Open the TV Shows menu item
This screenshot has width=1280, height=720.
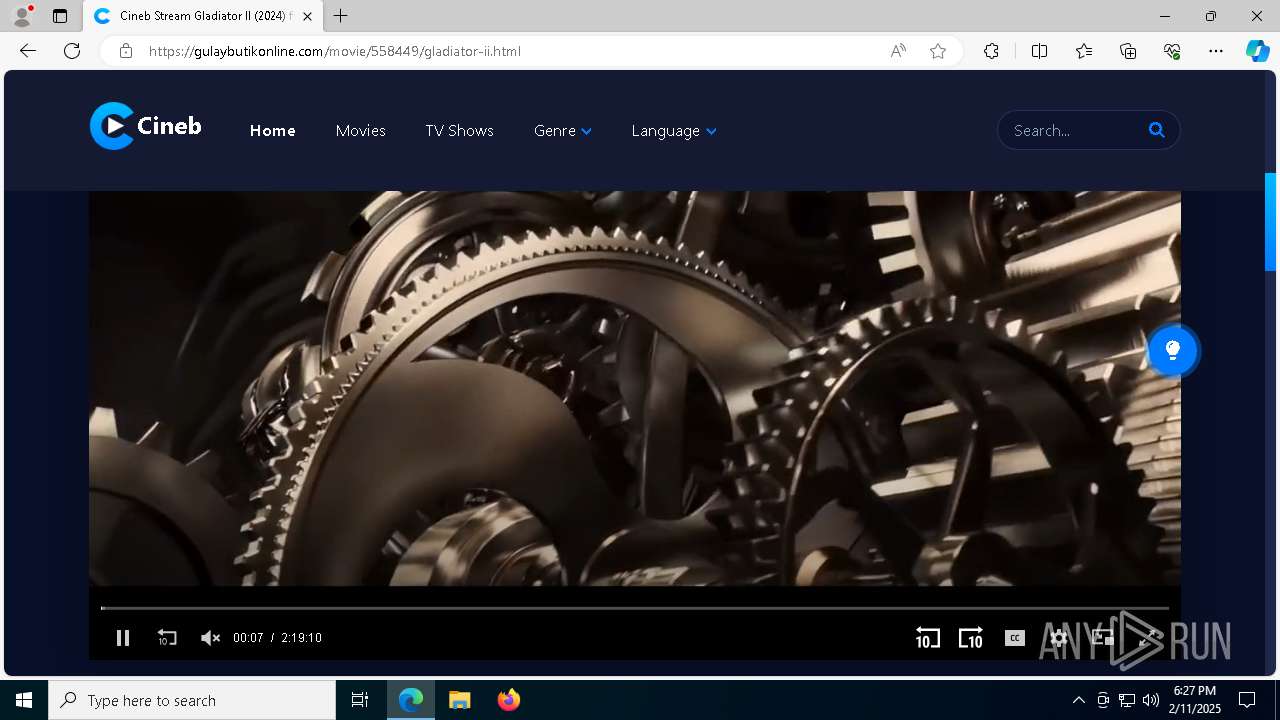point(459,131)
